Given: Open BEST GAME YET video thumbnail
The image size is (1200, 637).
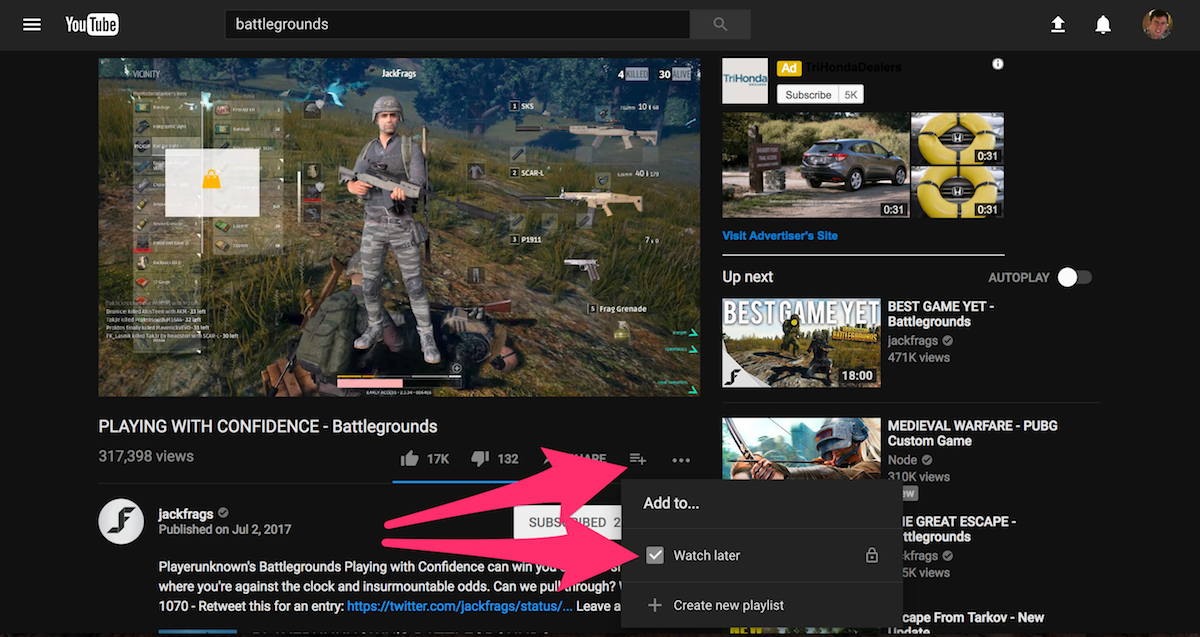Looking at the screenshot, I should (801, 343).
